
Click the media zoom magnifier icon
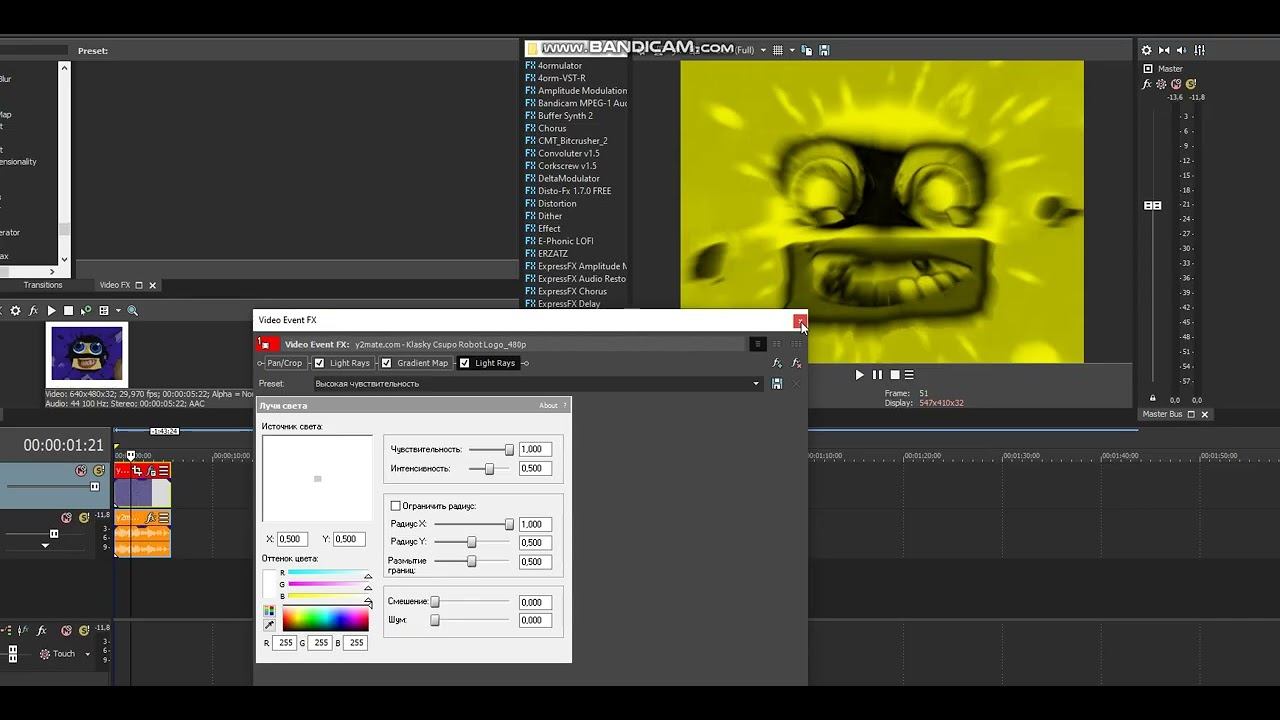(132, 311)
